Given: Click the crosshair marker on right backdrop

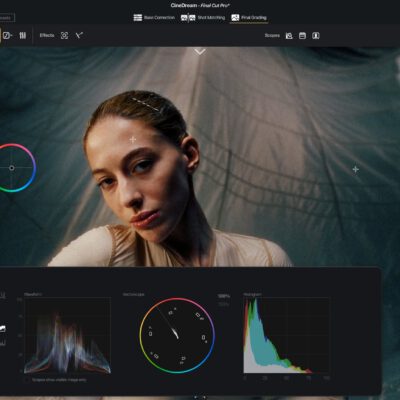Looking at the screenshot, I should 356,169.
